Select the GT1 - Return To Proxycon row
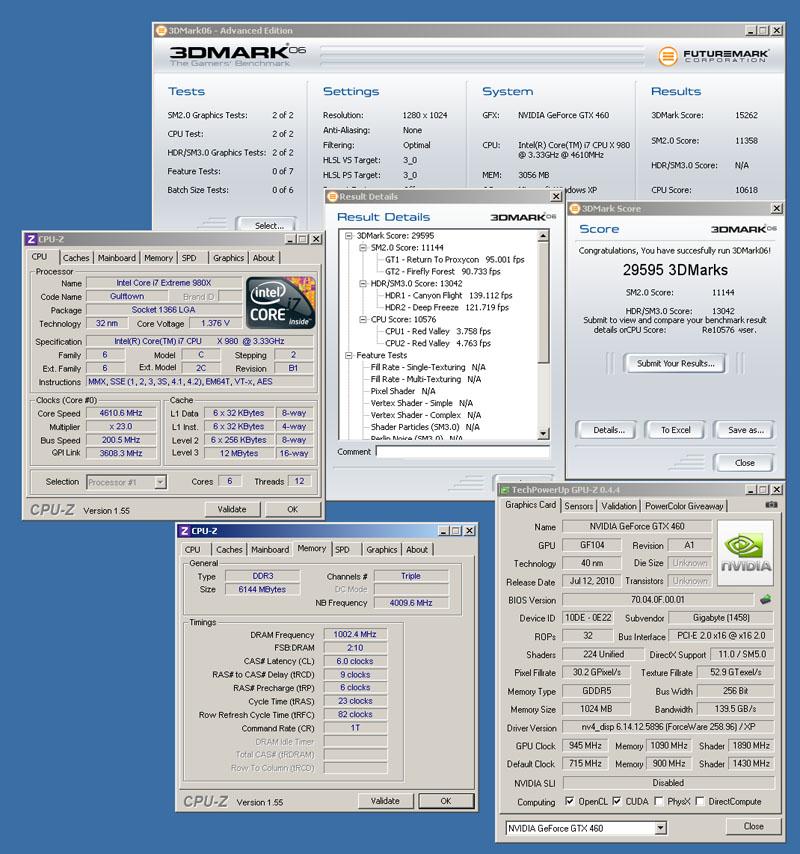Image resolution: width=800 pixels, height=854 pixels. coord(455,260)
